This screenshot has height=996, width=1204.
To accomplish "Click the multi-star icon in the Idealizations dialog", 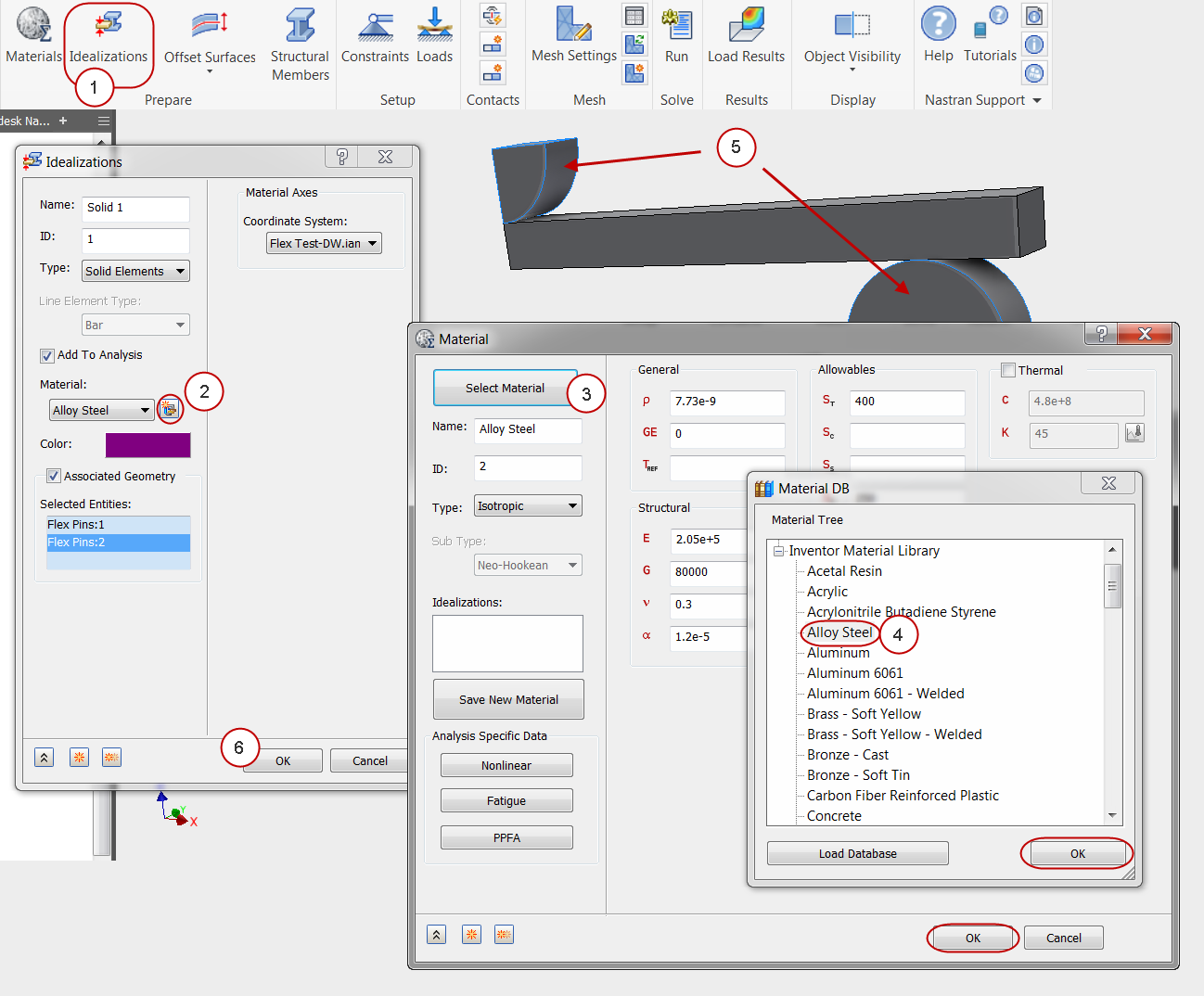I will tap(111, 758).
